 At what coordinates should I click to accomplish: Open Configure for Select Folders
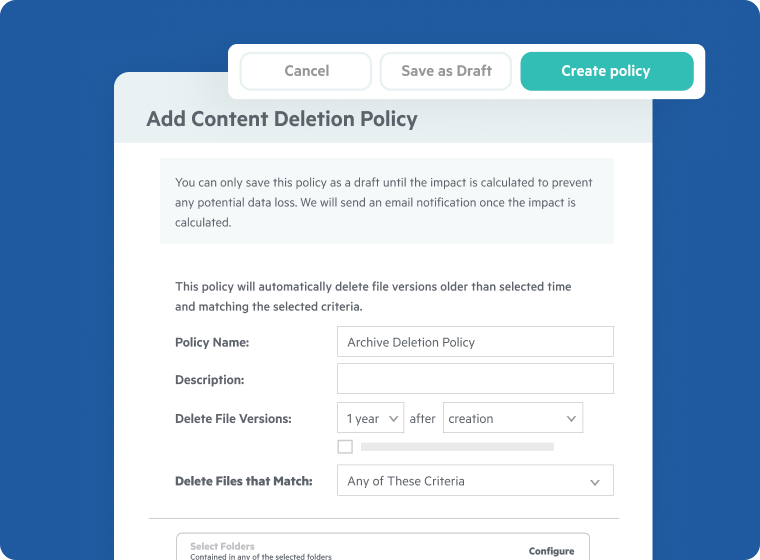pos(551,551)
